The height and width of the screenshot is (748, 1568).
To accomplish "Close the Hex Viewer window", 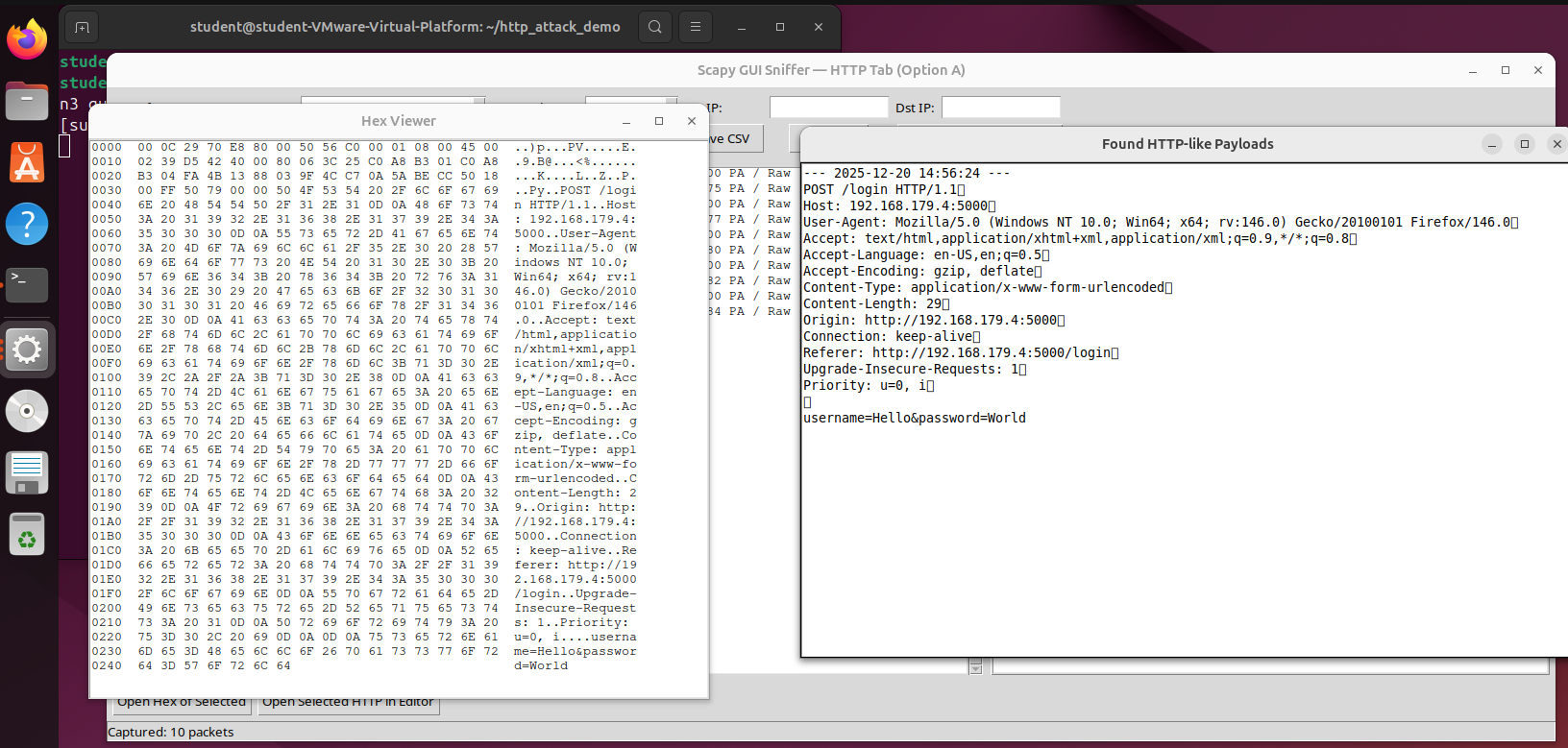I will coord(692,121).
